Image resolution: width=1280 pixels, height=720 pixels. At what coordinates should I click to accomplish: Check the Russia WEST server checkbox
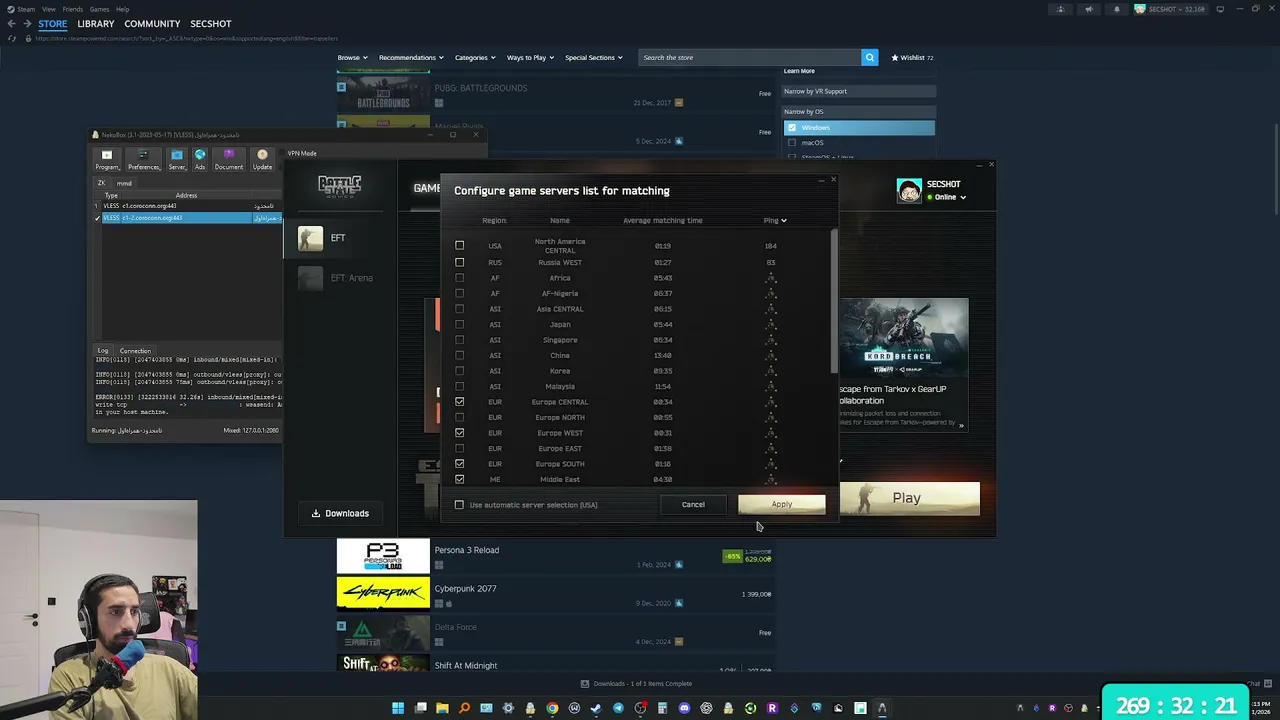pos(460,262)
